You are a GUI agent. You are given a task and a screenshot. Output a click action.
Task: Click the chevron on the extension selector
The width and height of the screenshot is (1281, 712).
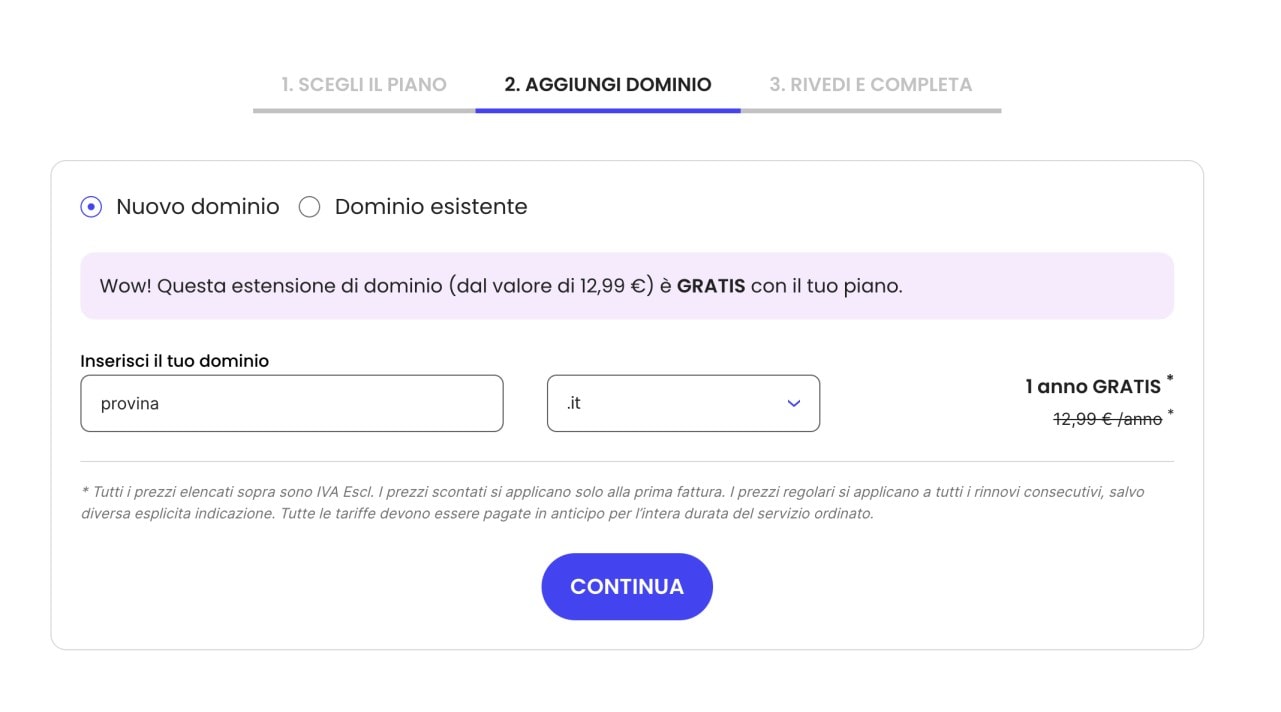(x=793, y=403)
